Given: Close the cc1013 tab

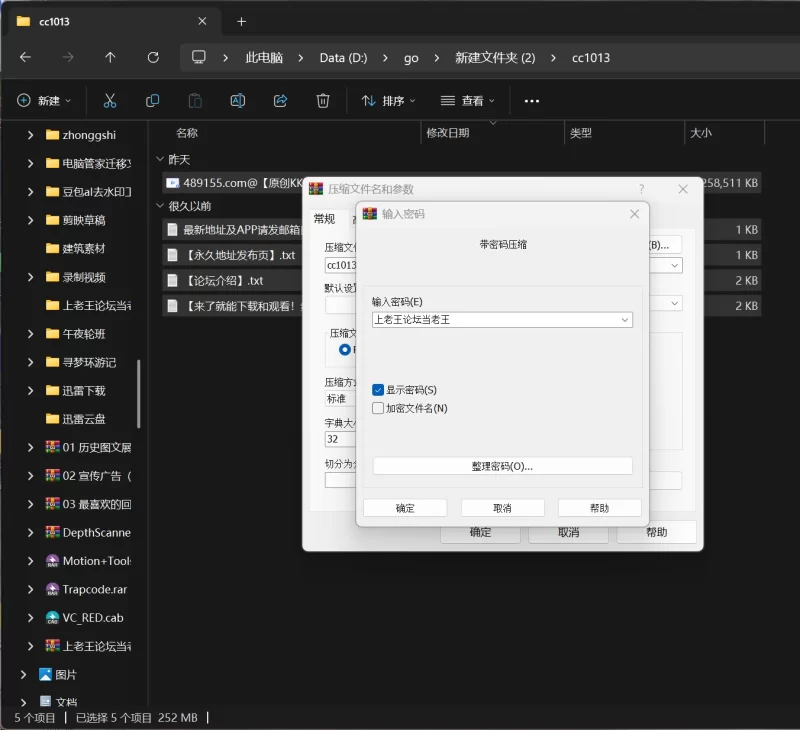Looking at the screenshot, I should click(202, 21).
